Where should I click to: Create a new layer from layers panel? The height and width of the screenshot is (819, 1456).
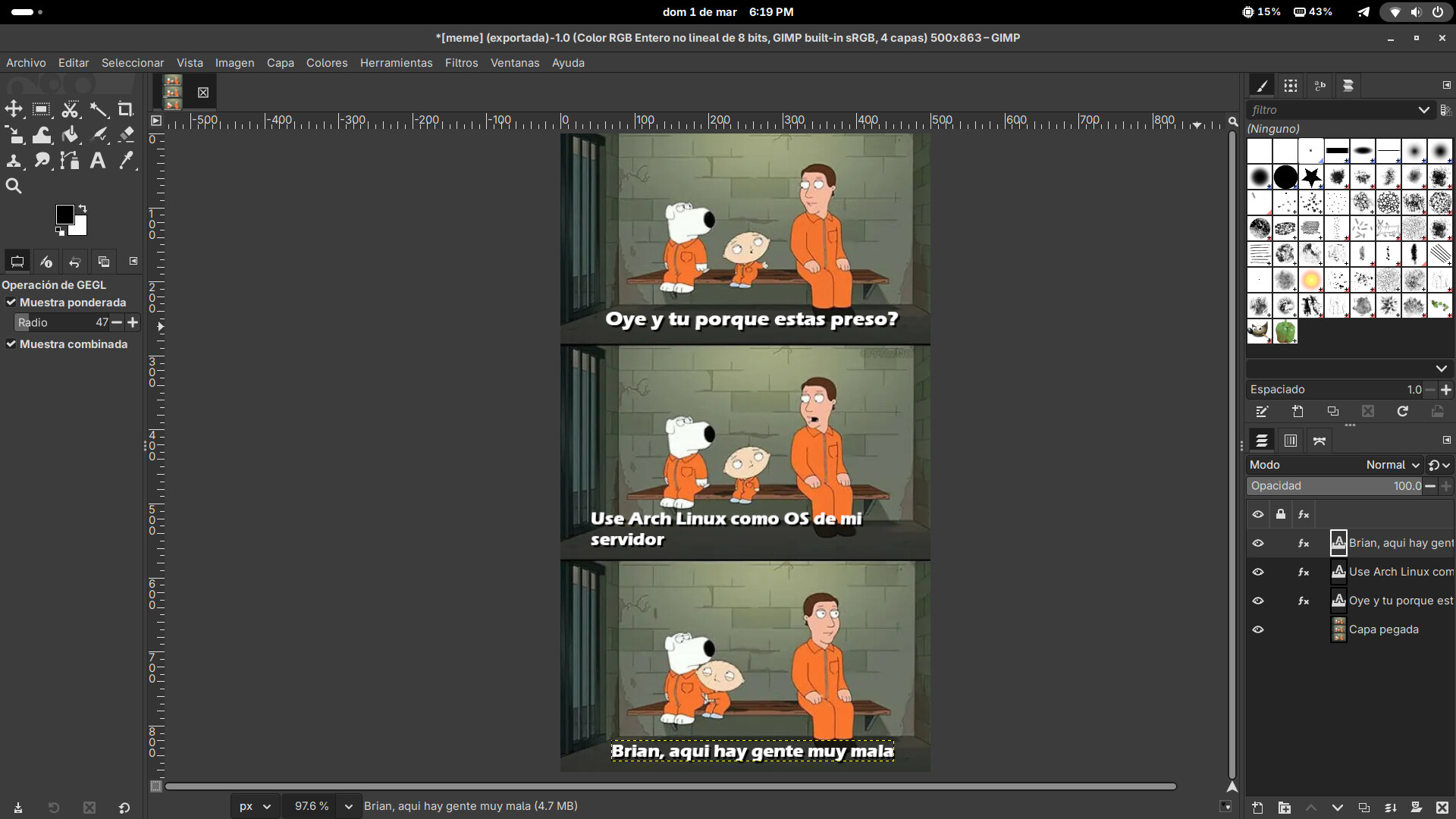click(1257, 808)
